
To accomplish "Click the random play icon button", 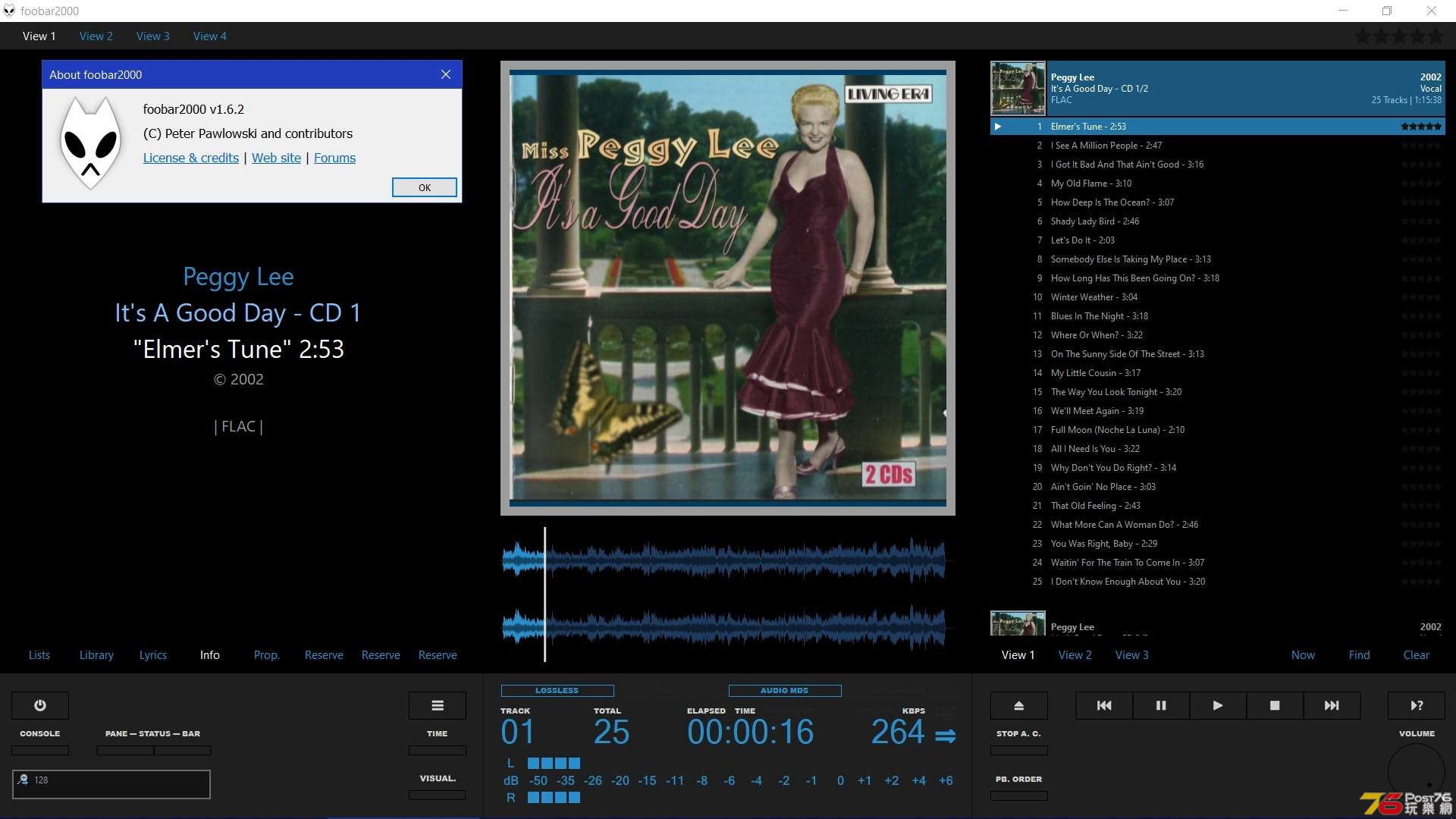I will click(1417, 705).
